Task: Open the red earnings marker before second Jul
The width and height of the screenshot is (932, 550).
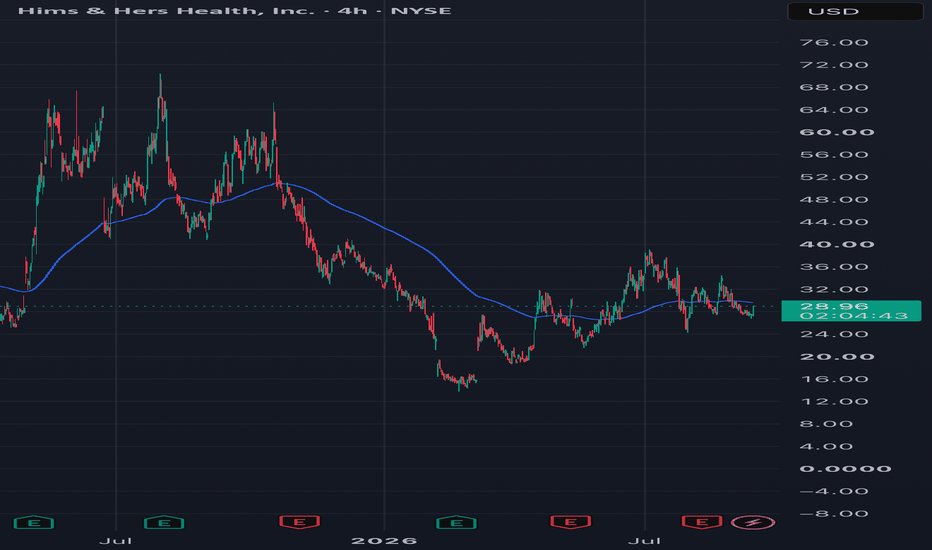Action: coord(570,522)
